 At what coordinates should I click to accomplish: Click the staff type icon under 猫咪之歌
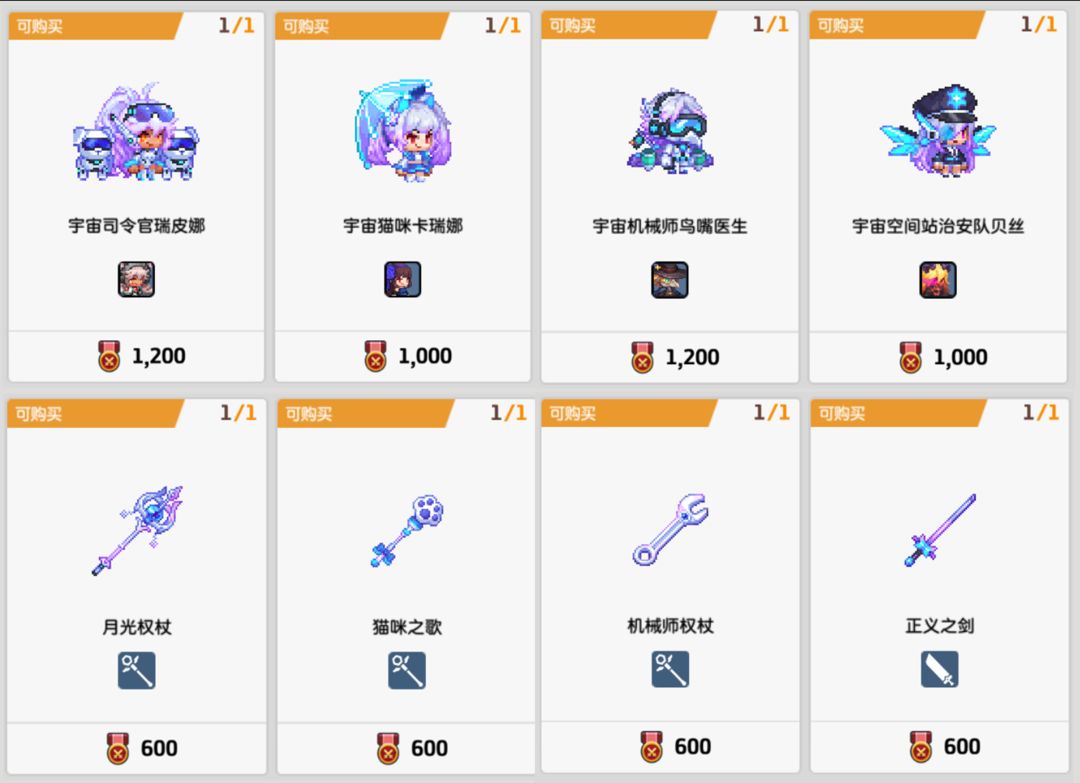click(x=407, y=671)
